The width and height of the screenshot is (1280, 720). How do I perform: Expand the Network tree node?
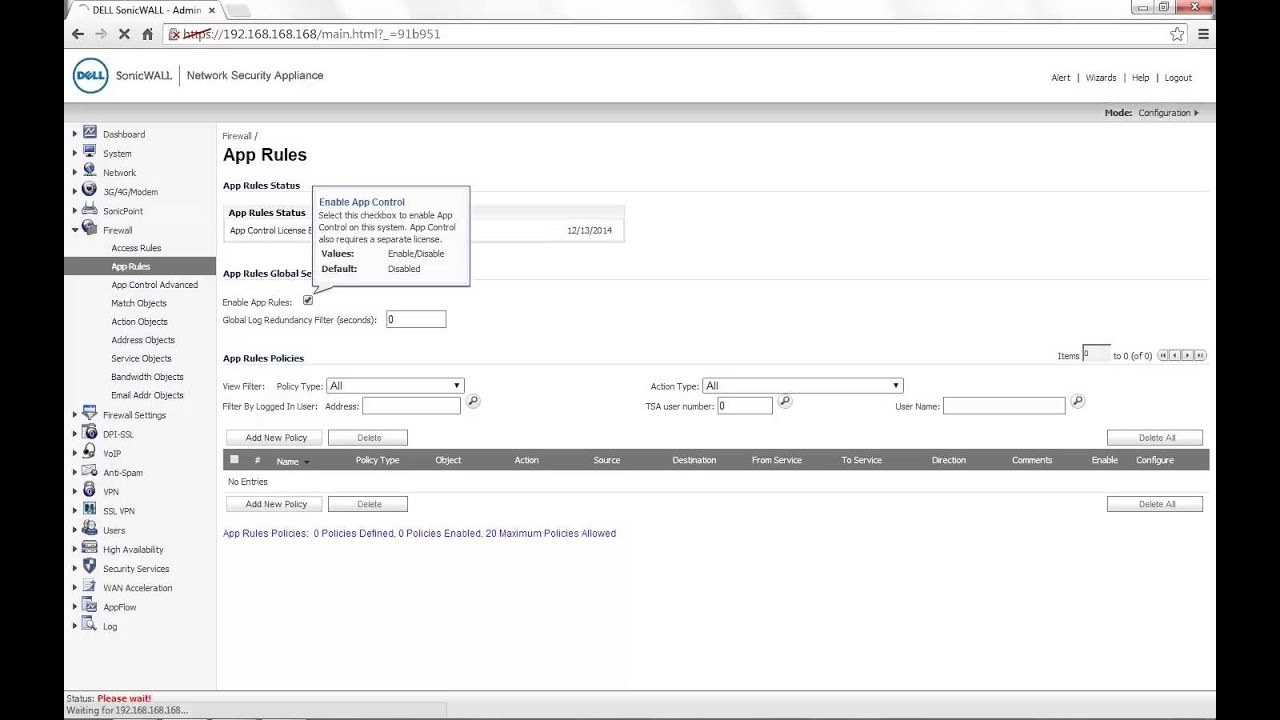[74, 172]
